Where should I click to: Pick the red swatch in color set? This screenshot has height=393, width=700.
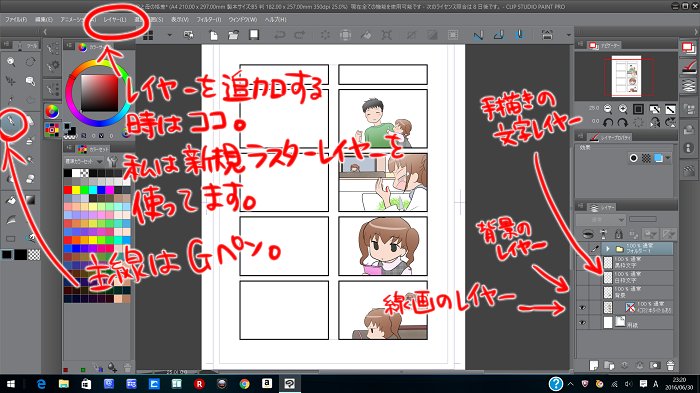tap(67, 190)
